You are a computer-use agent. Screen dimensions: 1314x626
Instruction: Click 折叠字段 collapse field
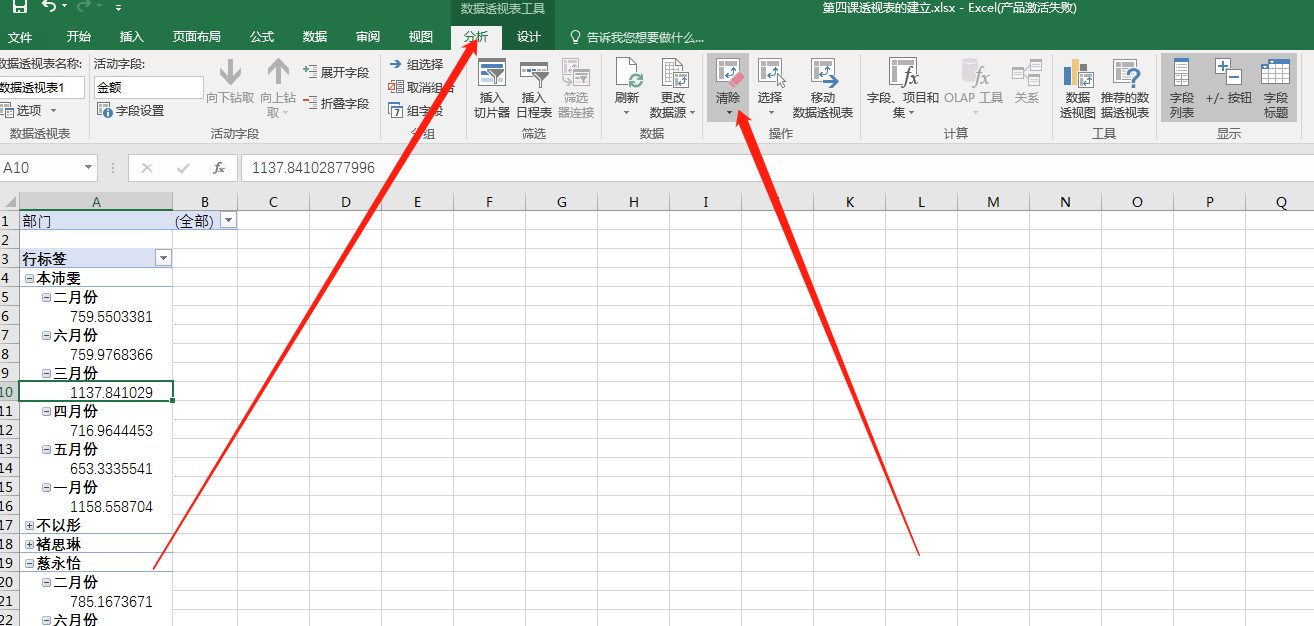pyautogui.click(x=336, y=103)
